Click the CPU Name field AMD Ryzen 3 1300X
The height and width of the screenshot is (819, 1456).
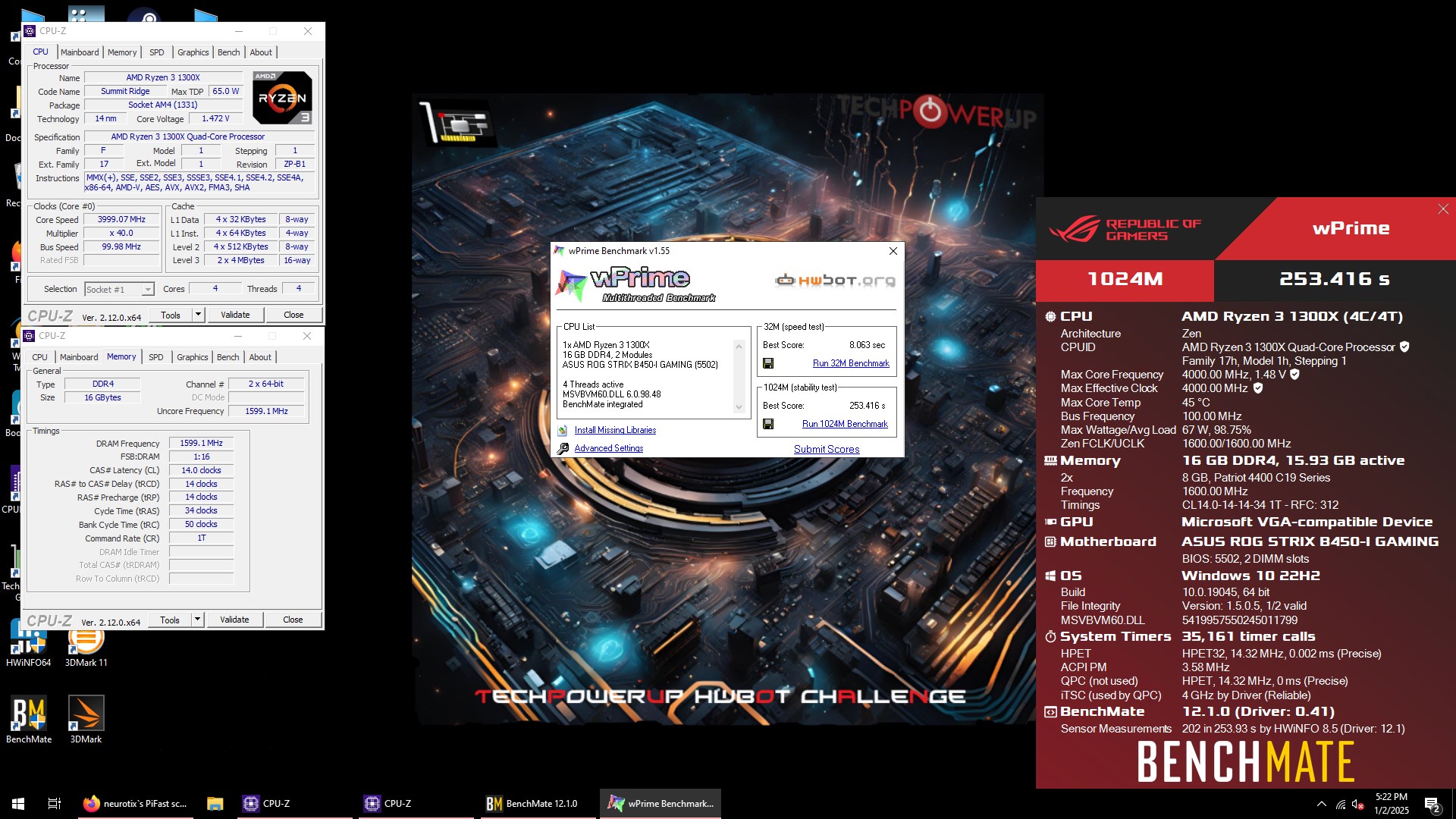tap(163, 77)
